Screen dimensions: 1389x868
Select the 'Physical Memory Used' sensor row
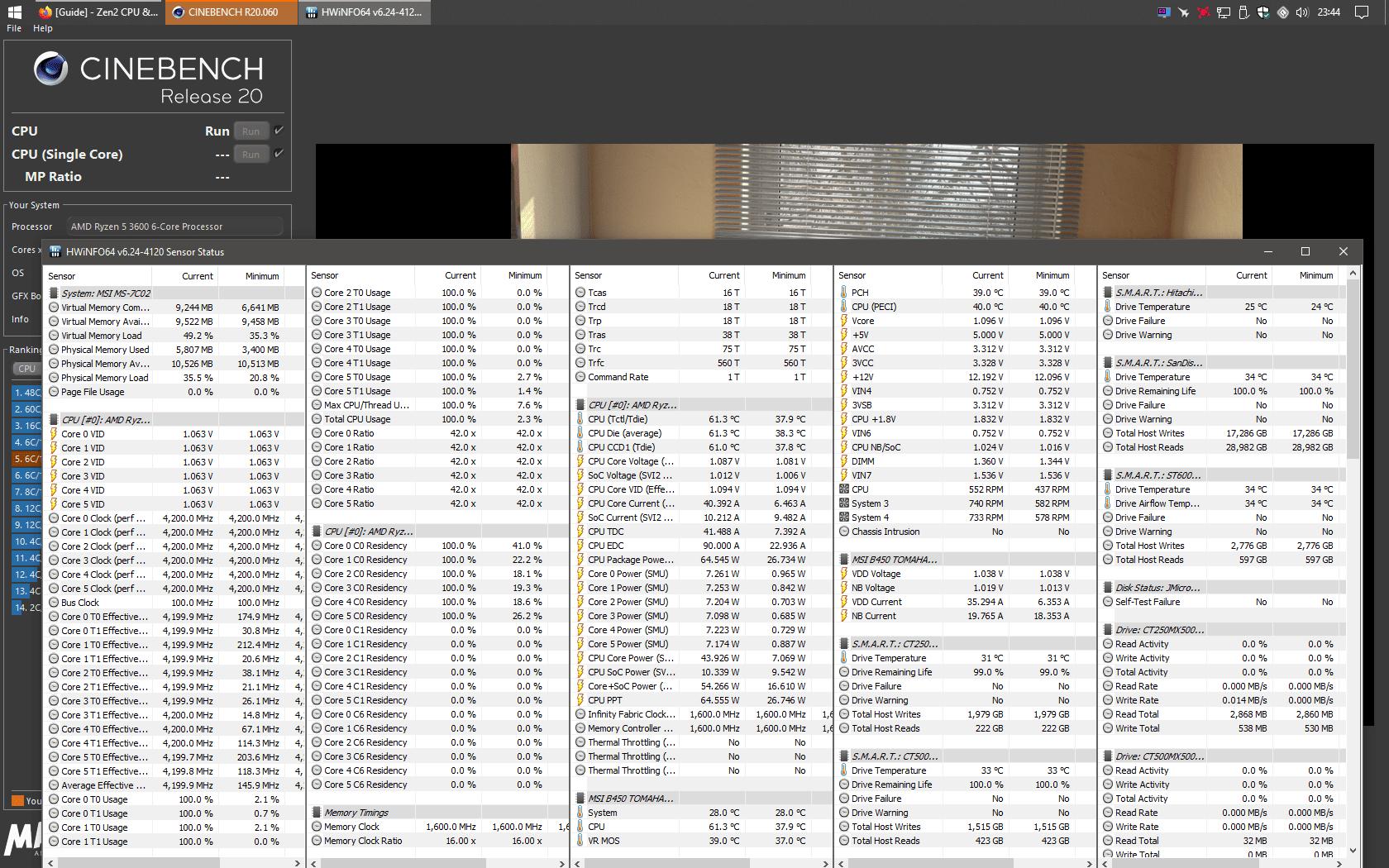(x=175, y=350)
